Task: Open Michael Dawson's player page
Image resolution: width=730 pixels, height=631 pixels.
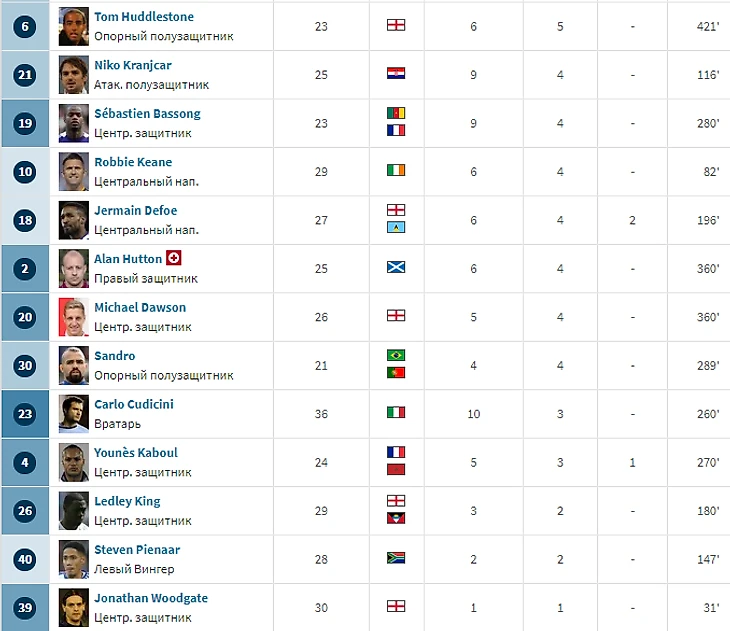Action: (139, 307)
